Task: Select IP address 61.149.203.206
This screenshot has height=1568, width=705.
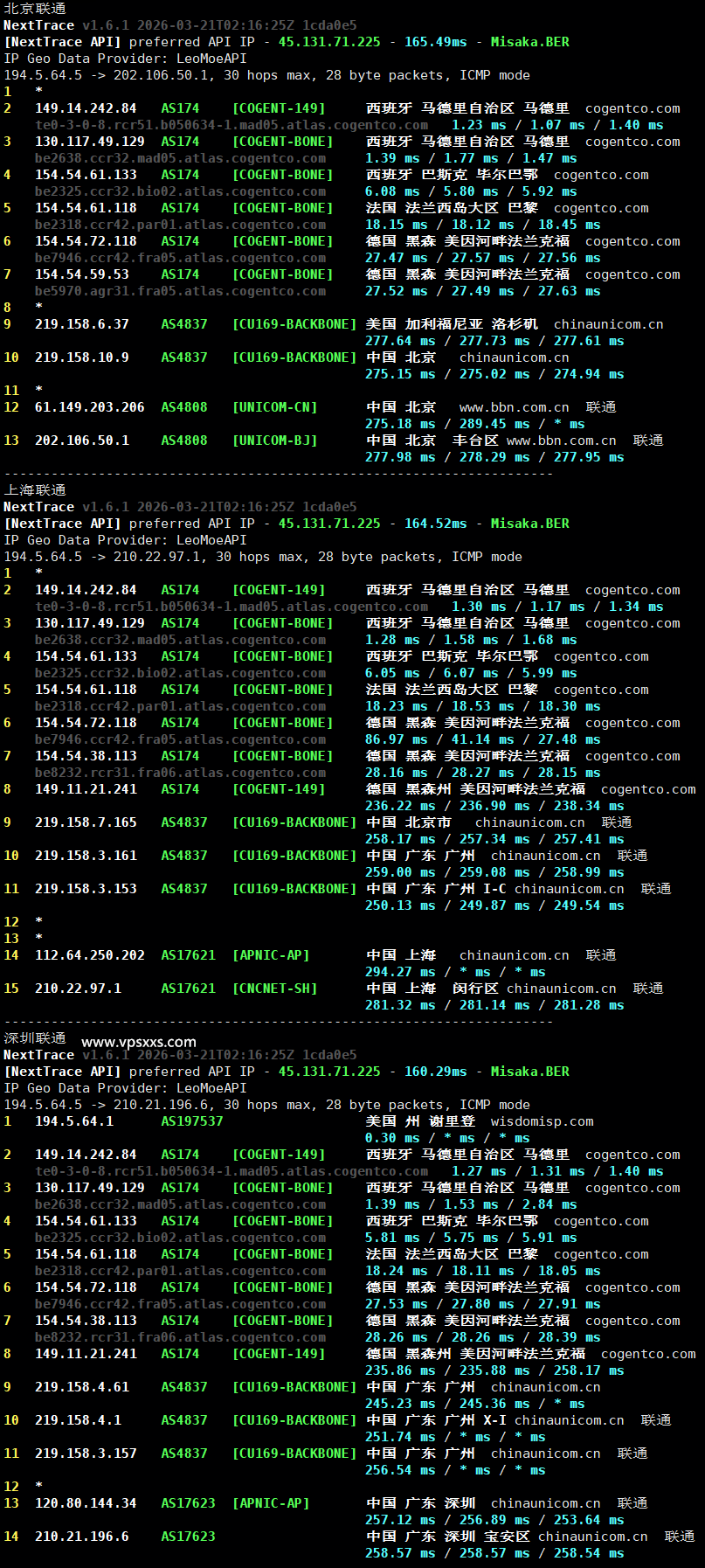Action: (90, 407)
